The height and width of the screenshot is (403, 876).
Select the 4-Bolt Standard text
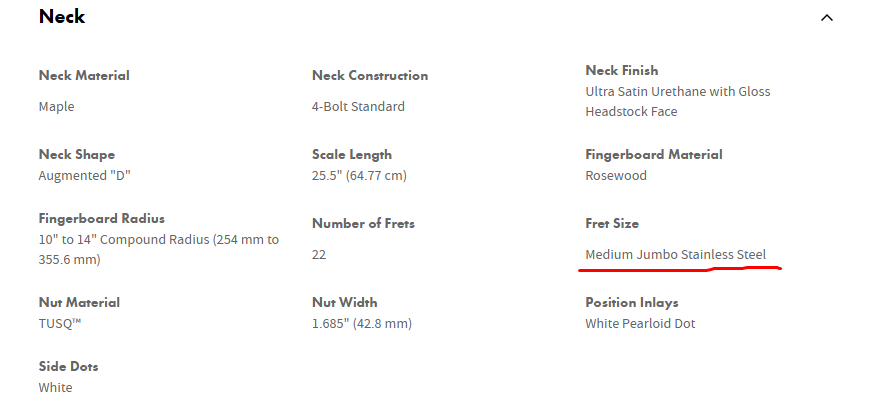point(358,106)
